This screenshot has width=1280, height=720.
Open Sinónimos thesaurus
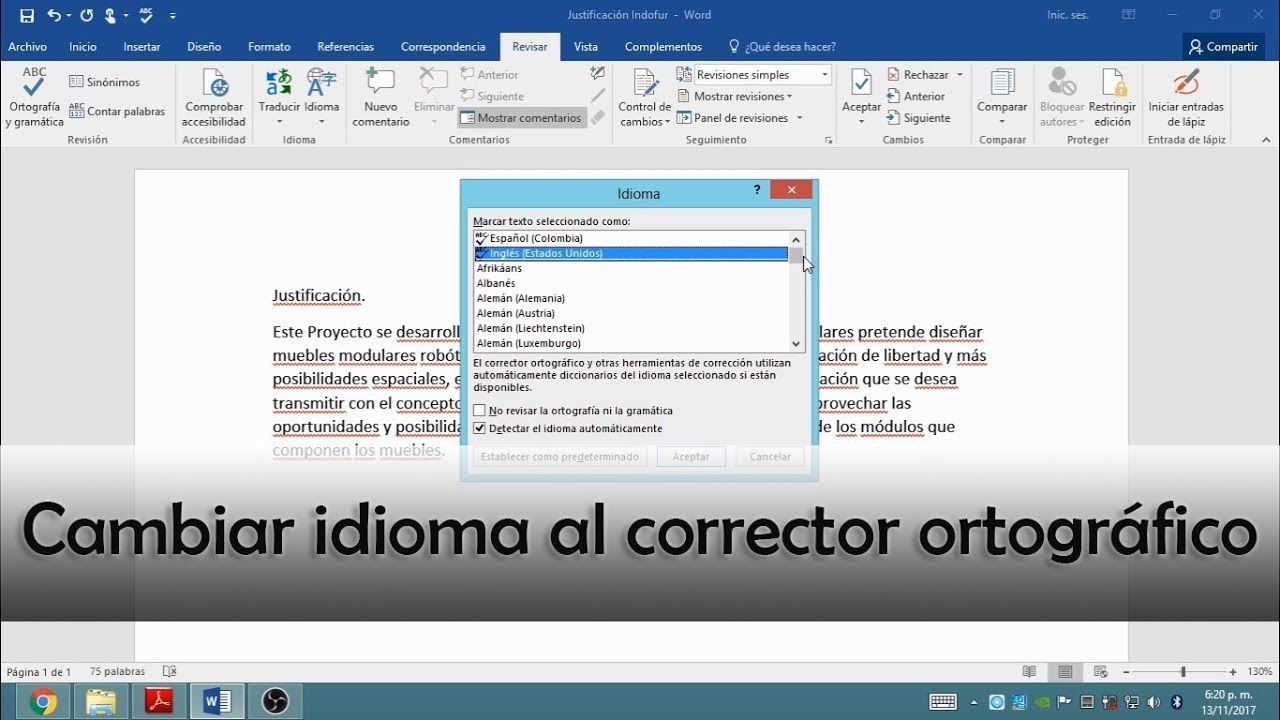104,82
